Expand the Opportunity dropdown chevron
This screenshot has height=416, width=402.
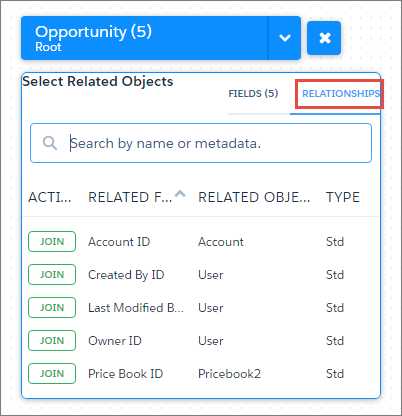click(285, 38)
